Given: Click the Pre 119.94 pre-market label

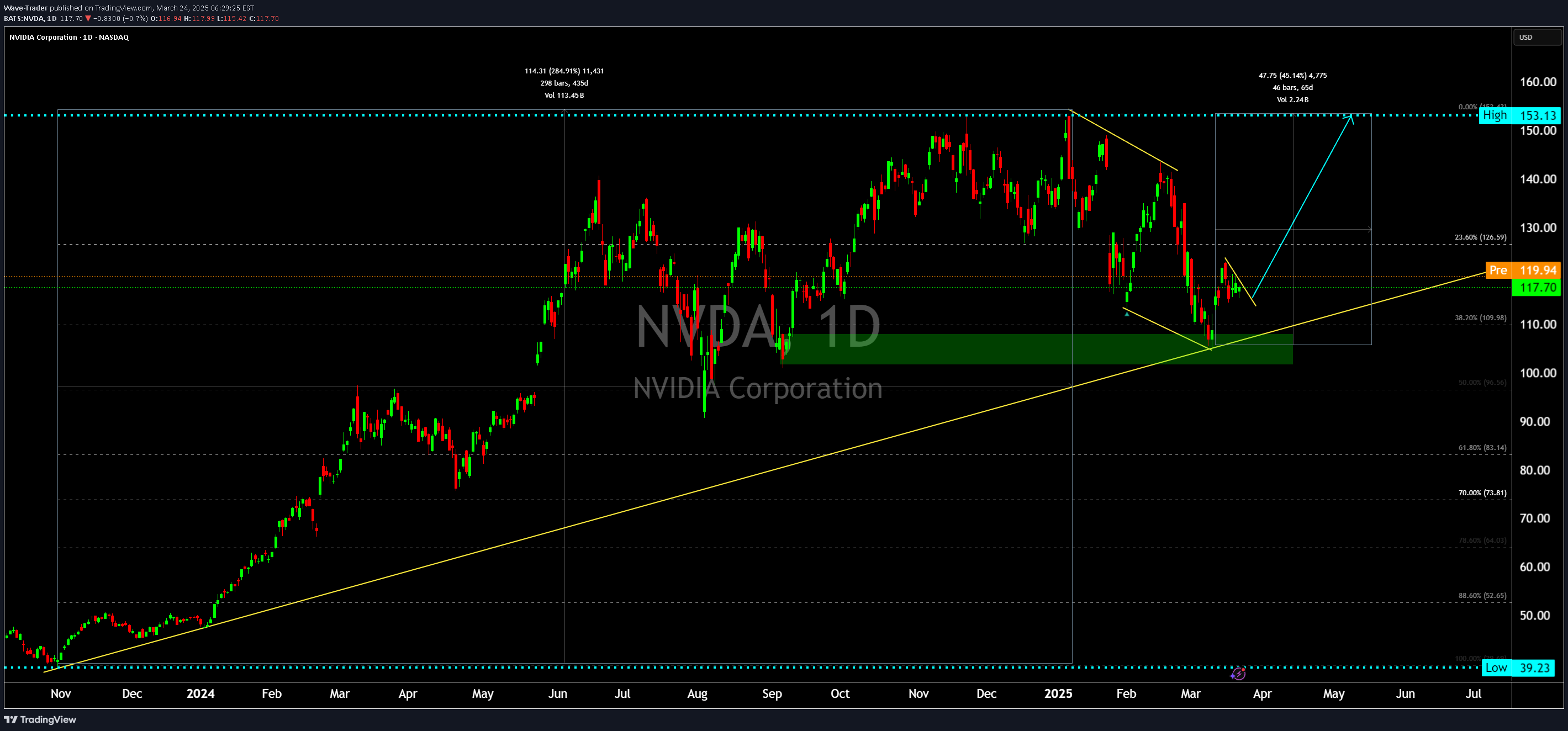Looking at the screenshot, I should 1523,270.
